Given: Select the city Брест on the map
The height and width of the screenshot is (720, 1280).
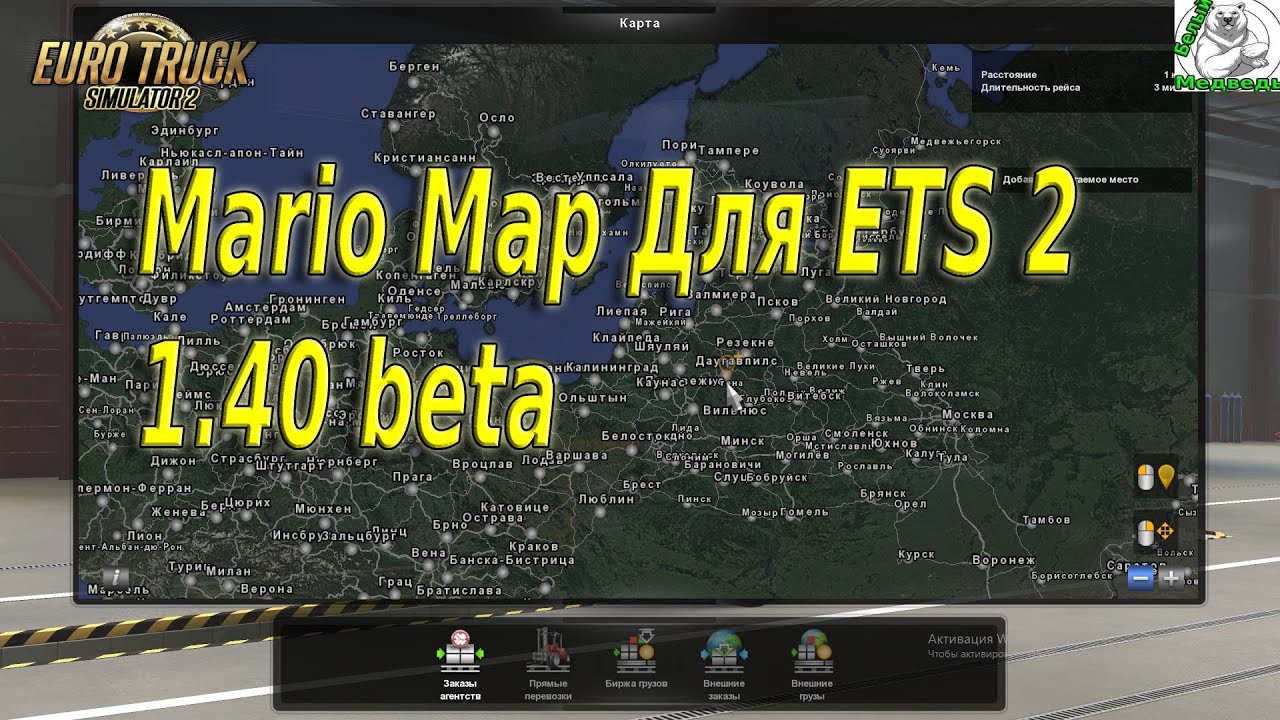Looking at the screenshot, I should tap(641, 483).
